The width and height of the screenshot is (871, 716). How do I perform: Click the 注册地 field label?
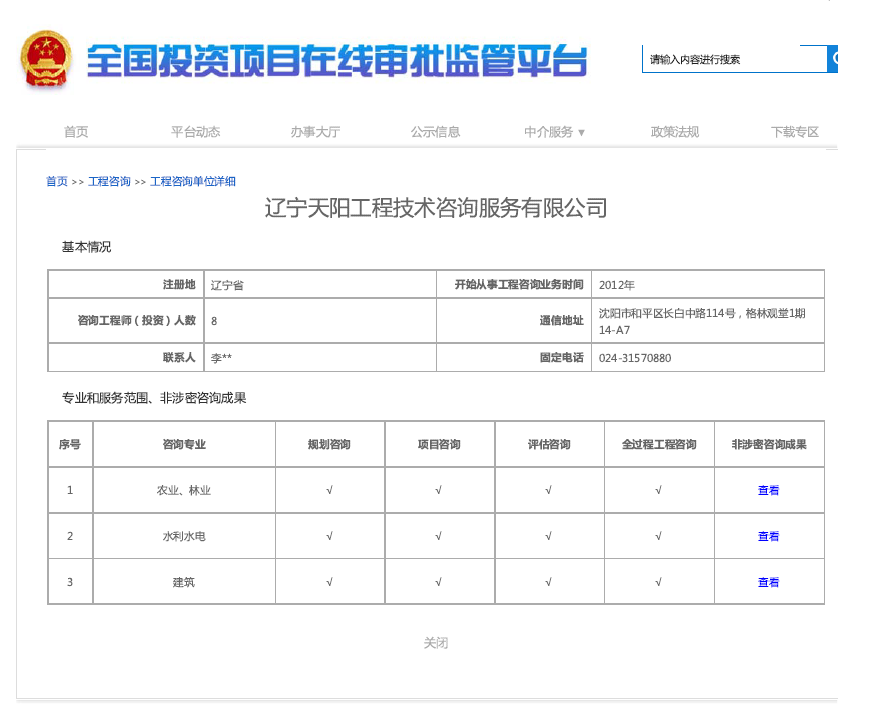point(179,284)
